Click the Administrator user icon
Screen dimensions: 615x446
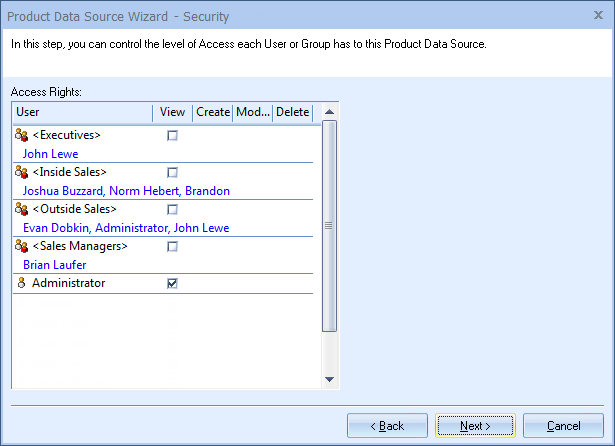point(22,284)
